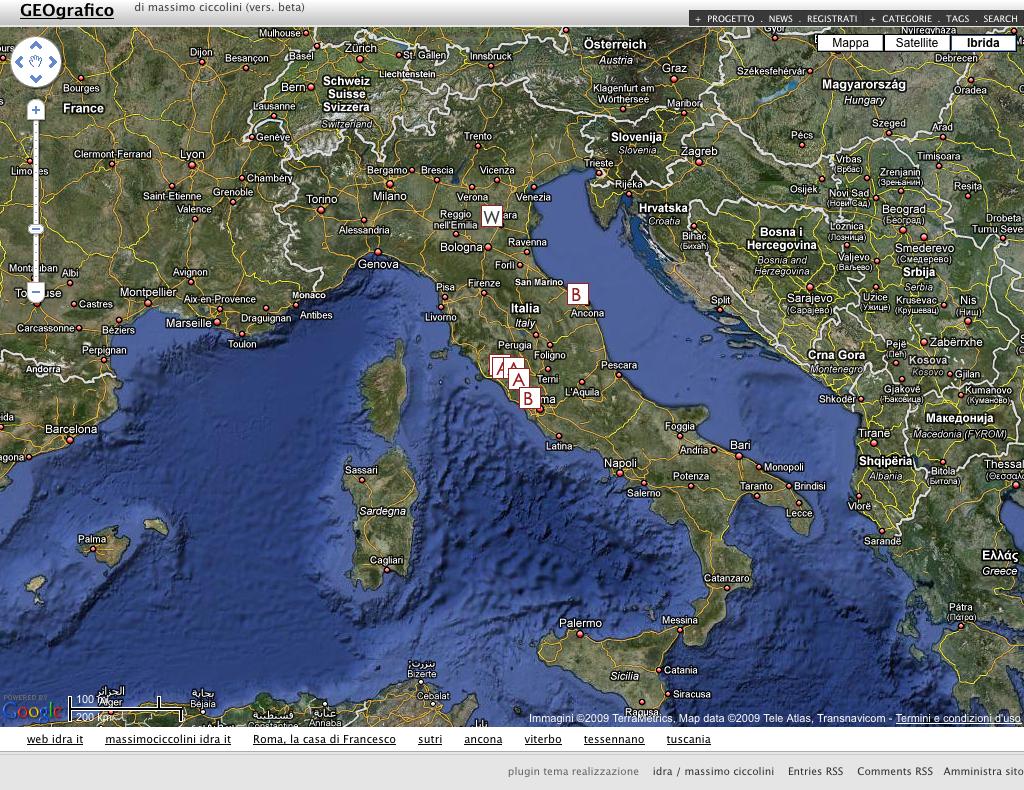The height and width of the screenshot is (790, 1024).
Task: Open the B marker over Roma
Action: [529, 398]
